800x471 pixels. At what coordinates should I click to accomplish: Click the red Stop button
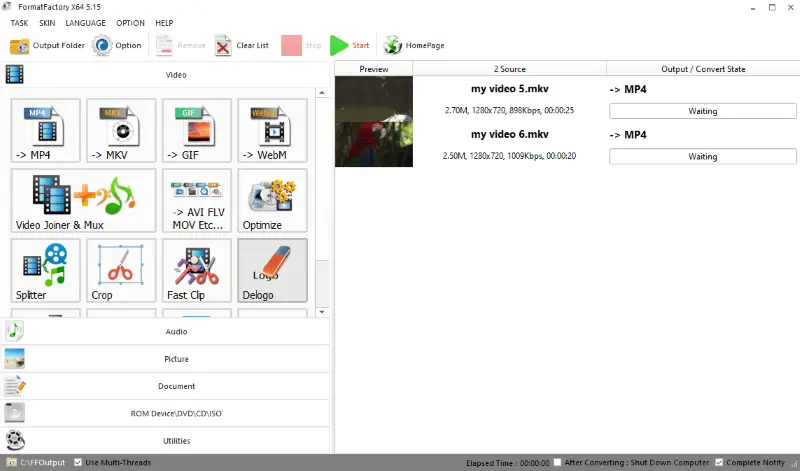tap(291, 45)
